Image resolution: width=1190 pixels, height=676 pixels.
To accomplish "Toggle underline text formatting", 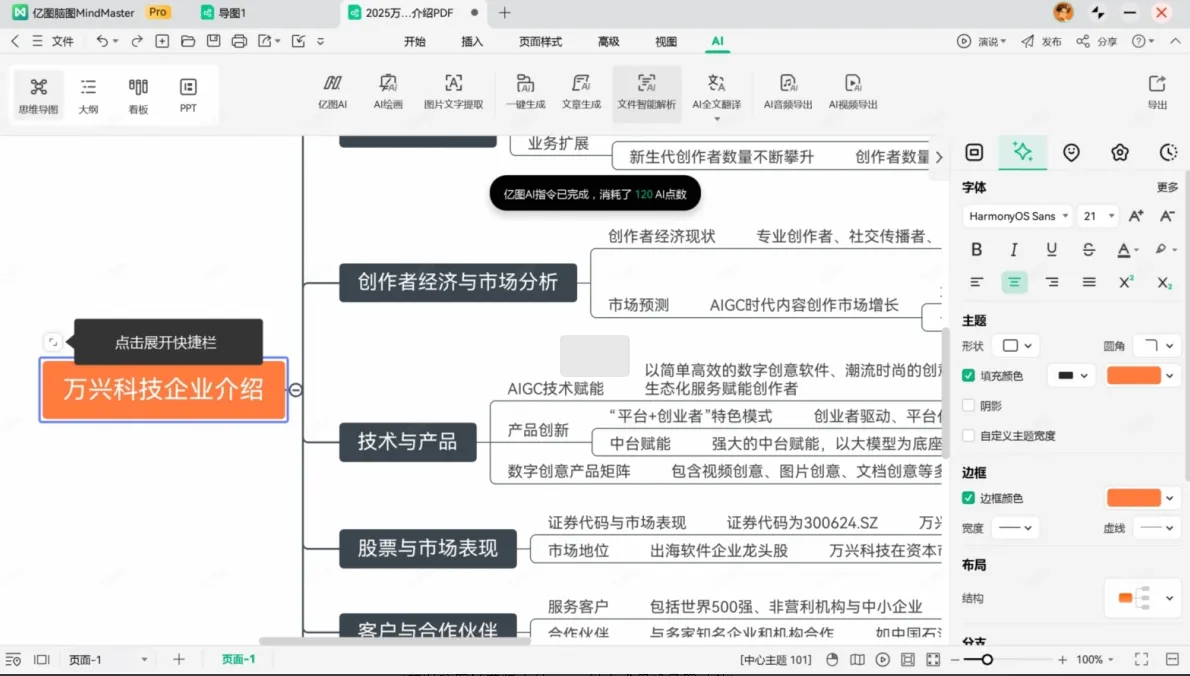I will (1051, 249).
